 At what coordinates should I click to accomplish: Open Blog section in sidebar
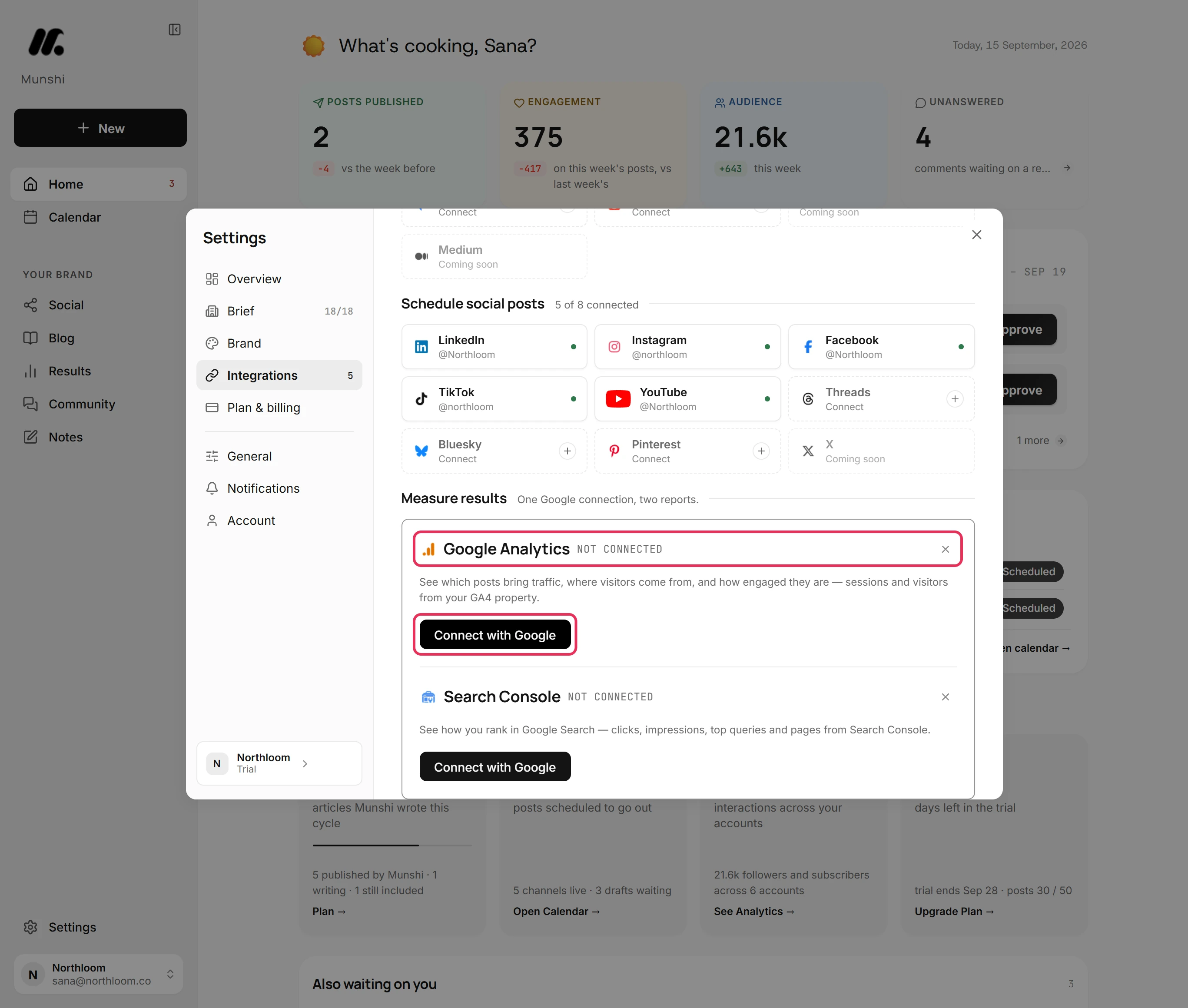tap(98, 338)
